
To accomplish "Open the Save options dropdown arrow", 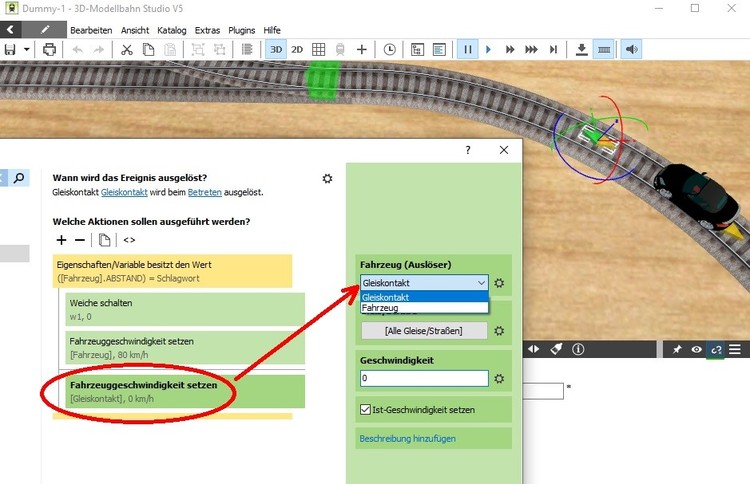I will pyautogui.click(x=27, y=49).
